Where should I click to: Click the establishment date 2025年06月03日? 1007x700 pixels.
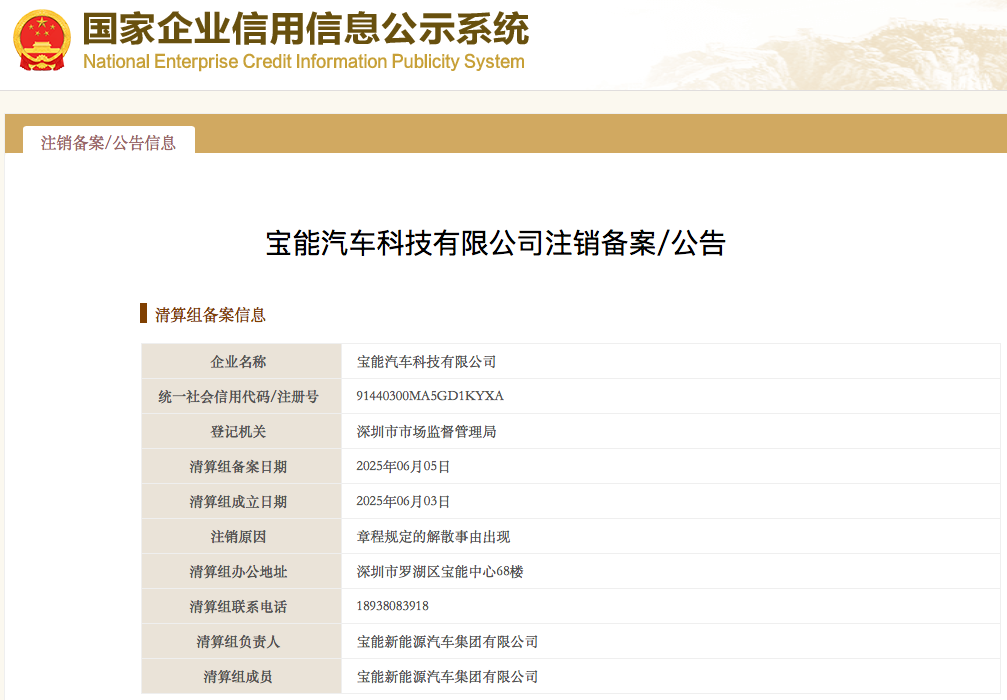[403, 502]
